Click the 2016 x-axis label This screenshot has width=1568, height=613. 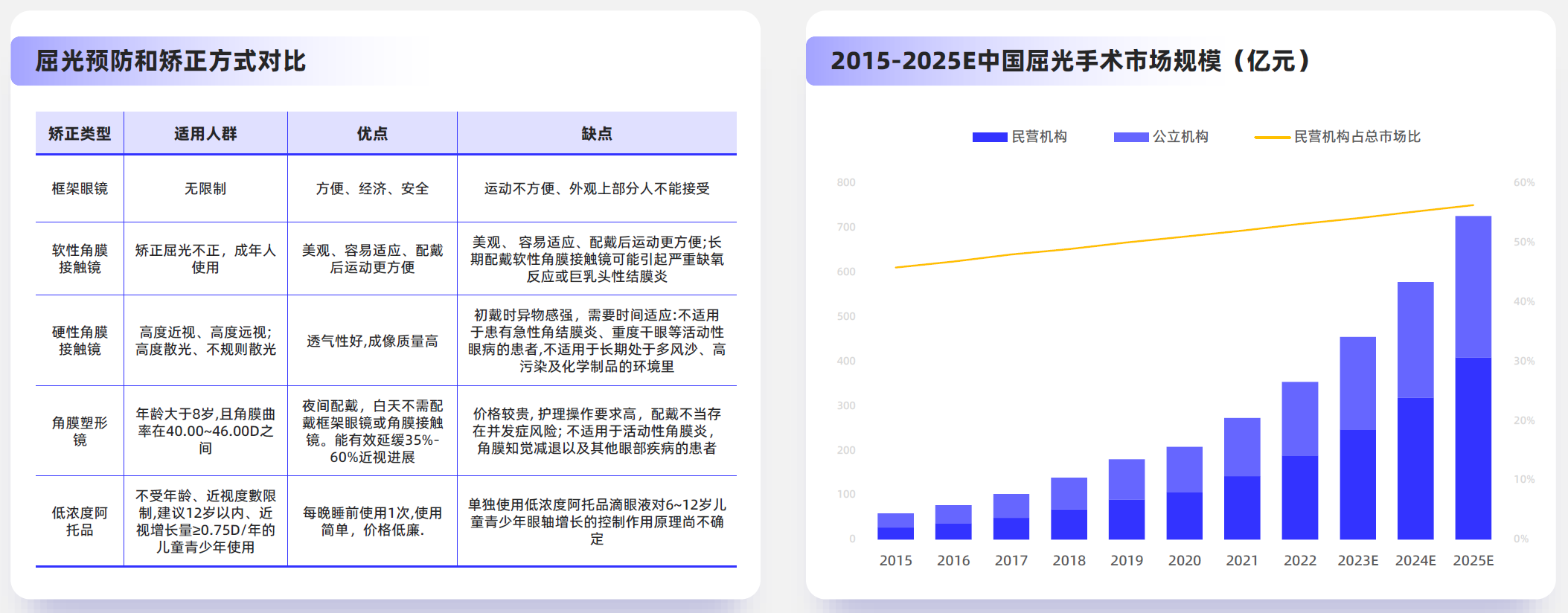coord(953,561)
